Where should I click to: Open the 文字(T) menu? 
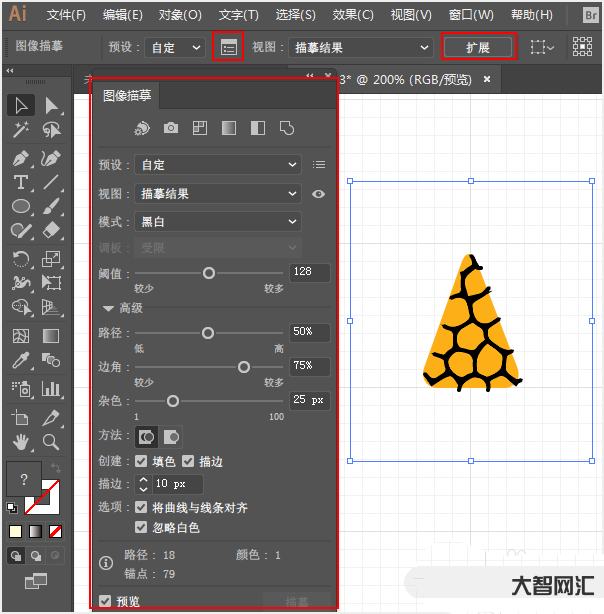tap(239, 15)
